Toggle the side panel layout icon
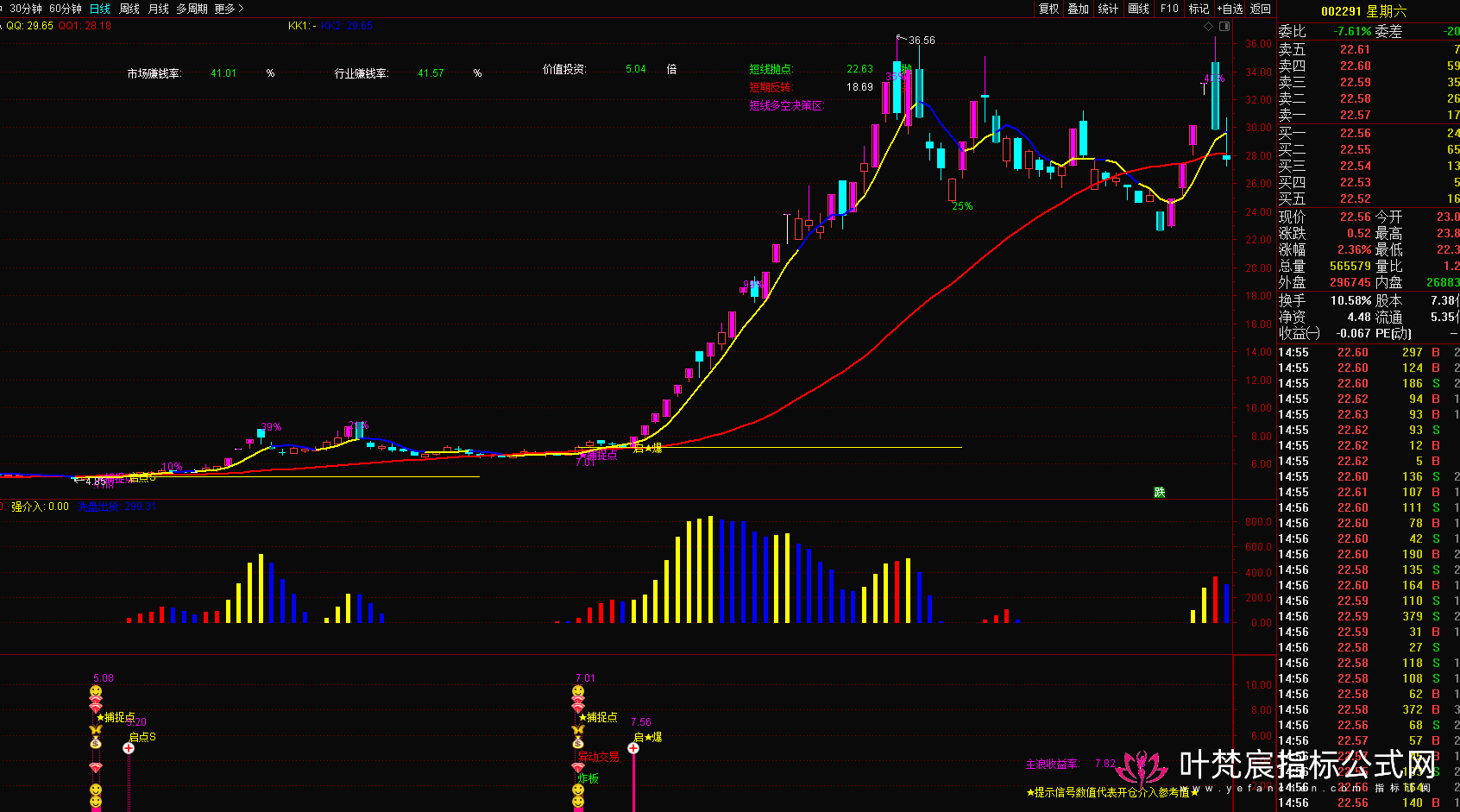This screenshot has height=812, width=1460. [x=1224, y=27]
